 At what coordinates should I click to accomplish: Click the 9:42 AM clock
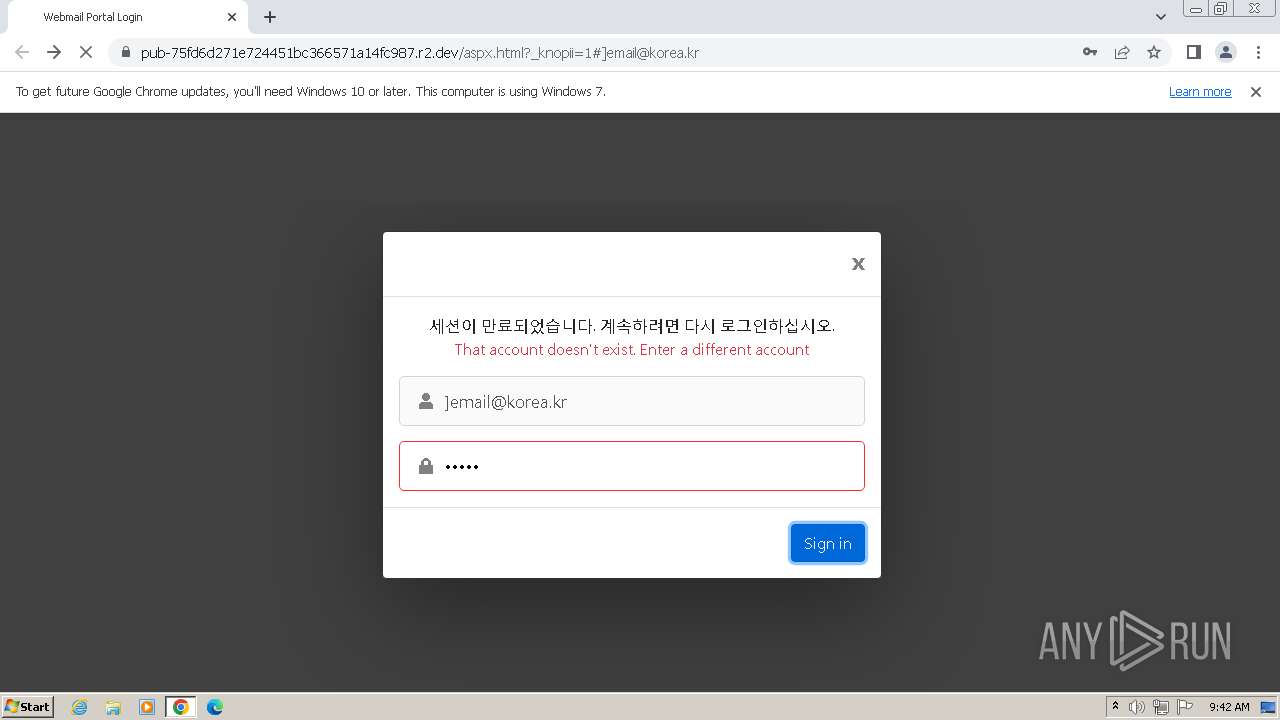click(x=1229, y=707)
